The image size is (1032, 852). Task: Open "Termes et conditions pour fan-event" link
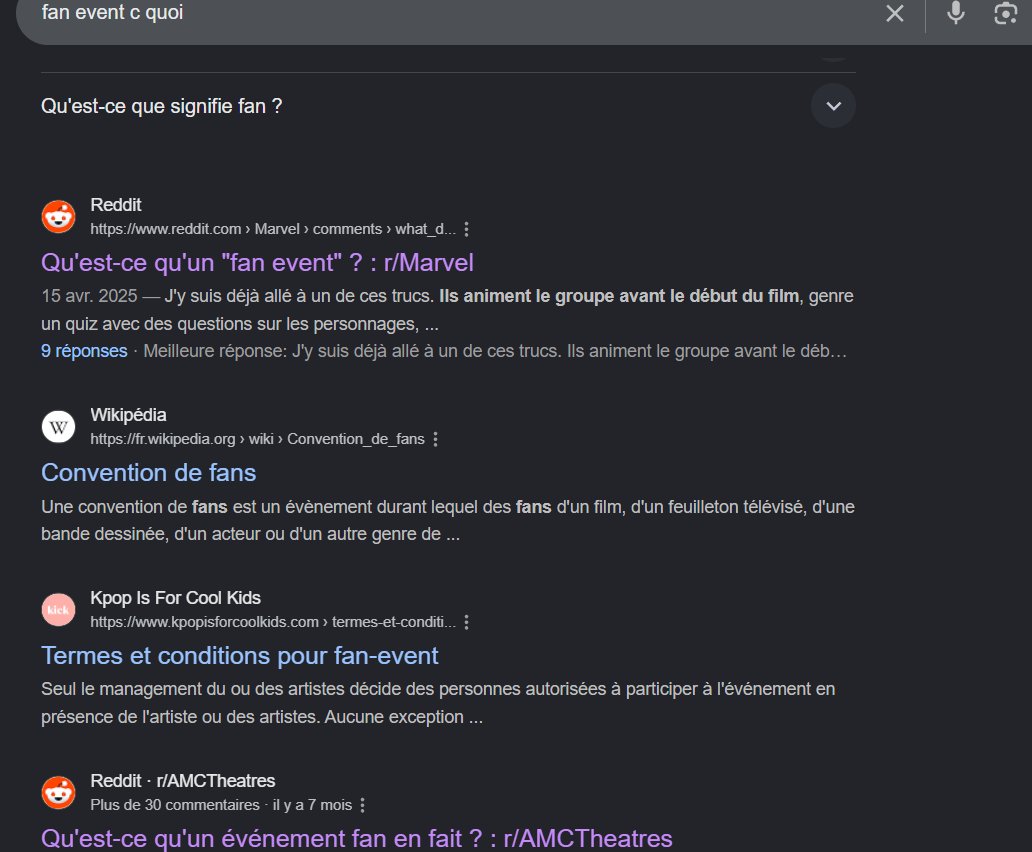pyautogui.click(x=240, y=655)
